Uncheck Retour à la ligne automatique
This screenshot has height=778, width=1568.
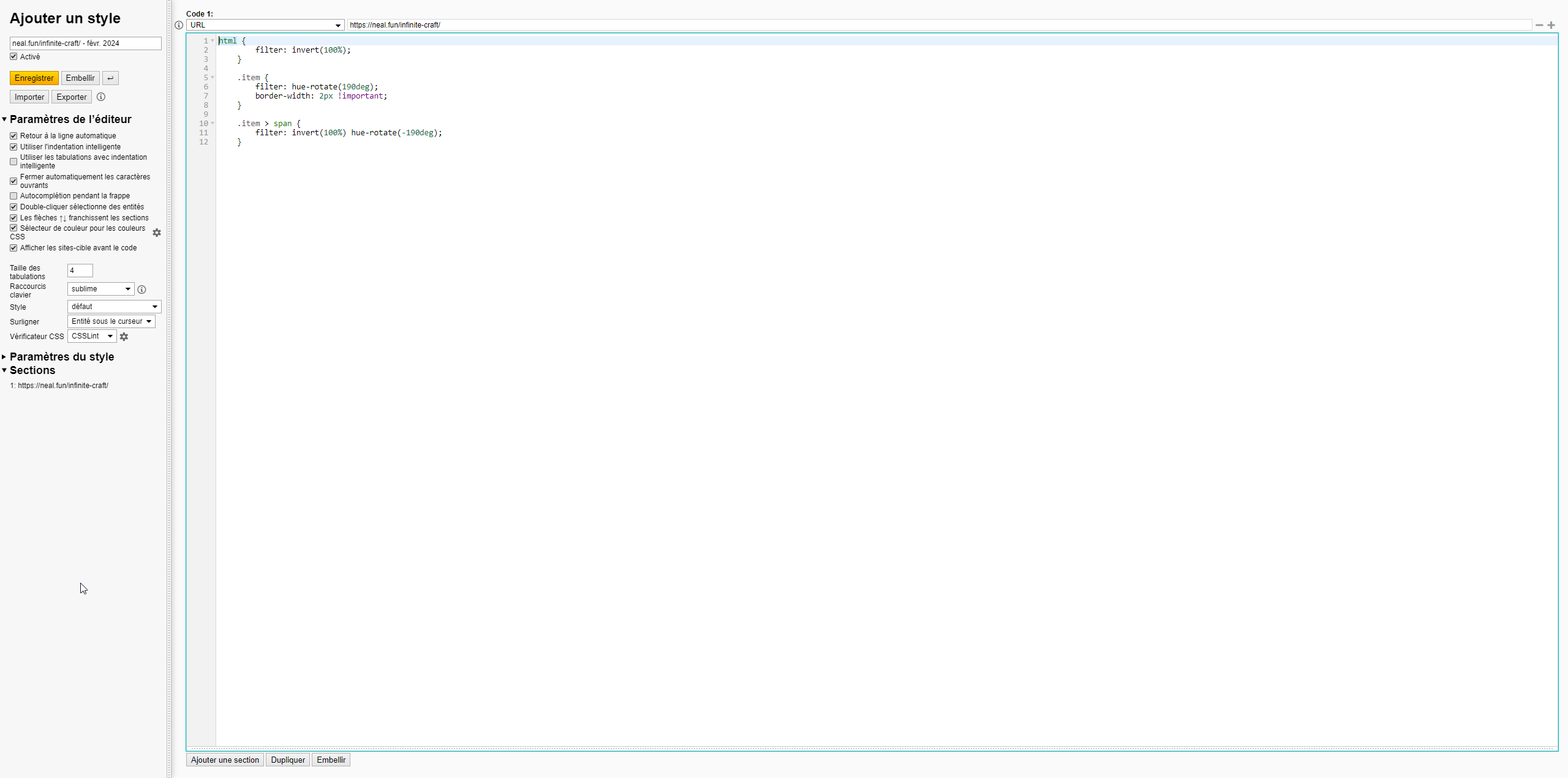point(13,135)
